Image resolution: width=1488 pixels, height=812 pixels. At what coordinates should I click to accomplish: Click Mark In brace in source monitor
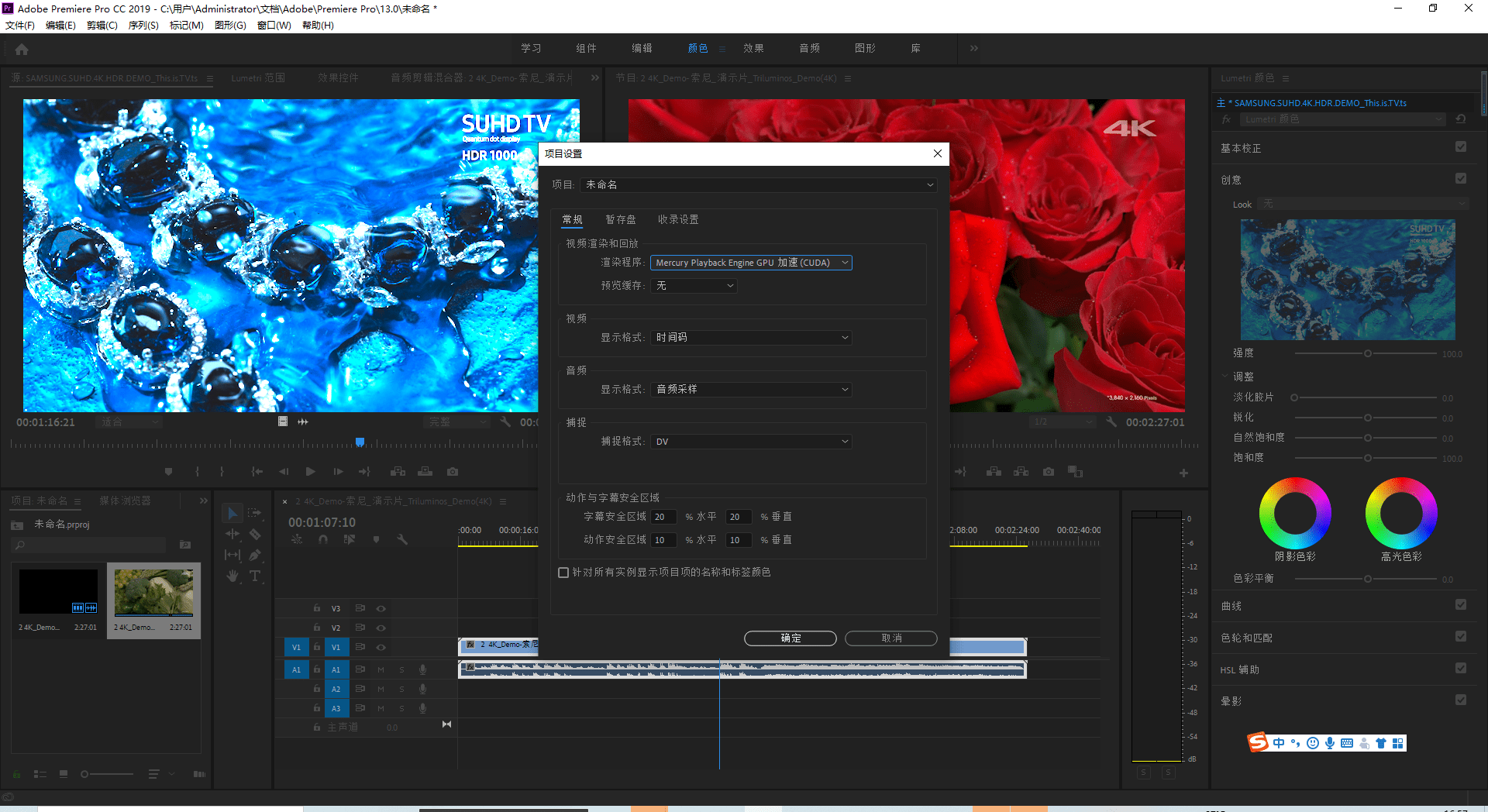click(198, 471)
